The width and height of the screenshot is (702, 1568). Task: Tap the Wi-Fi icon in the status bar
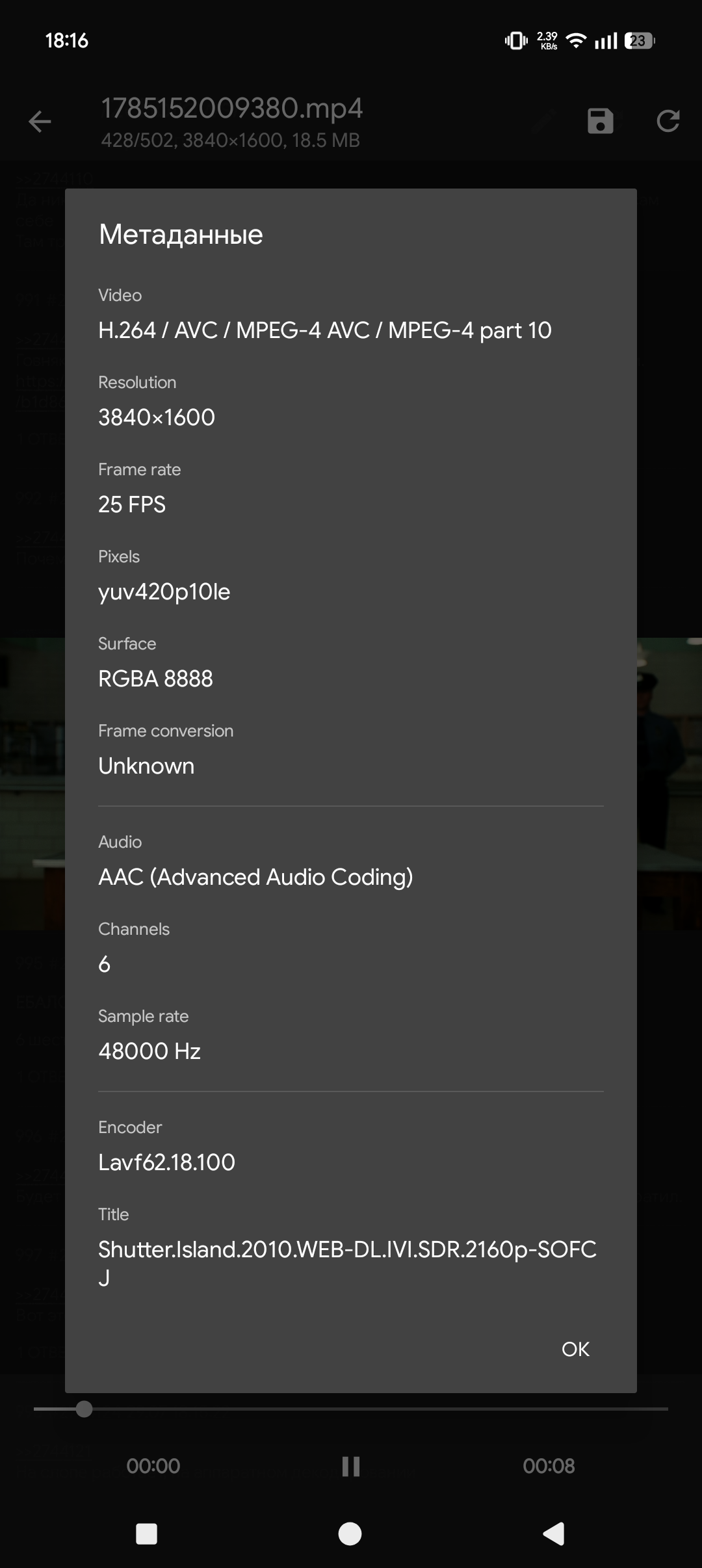point(575,41)
